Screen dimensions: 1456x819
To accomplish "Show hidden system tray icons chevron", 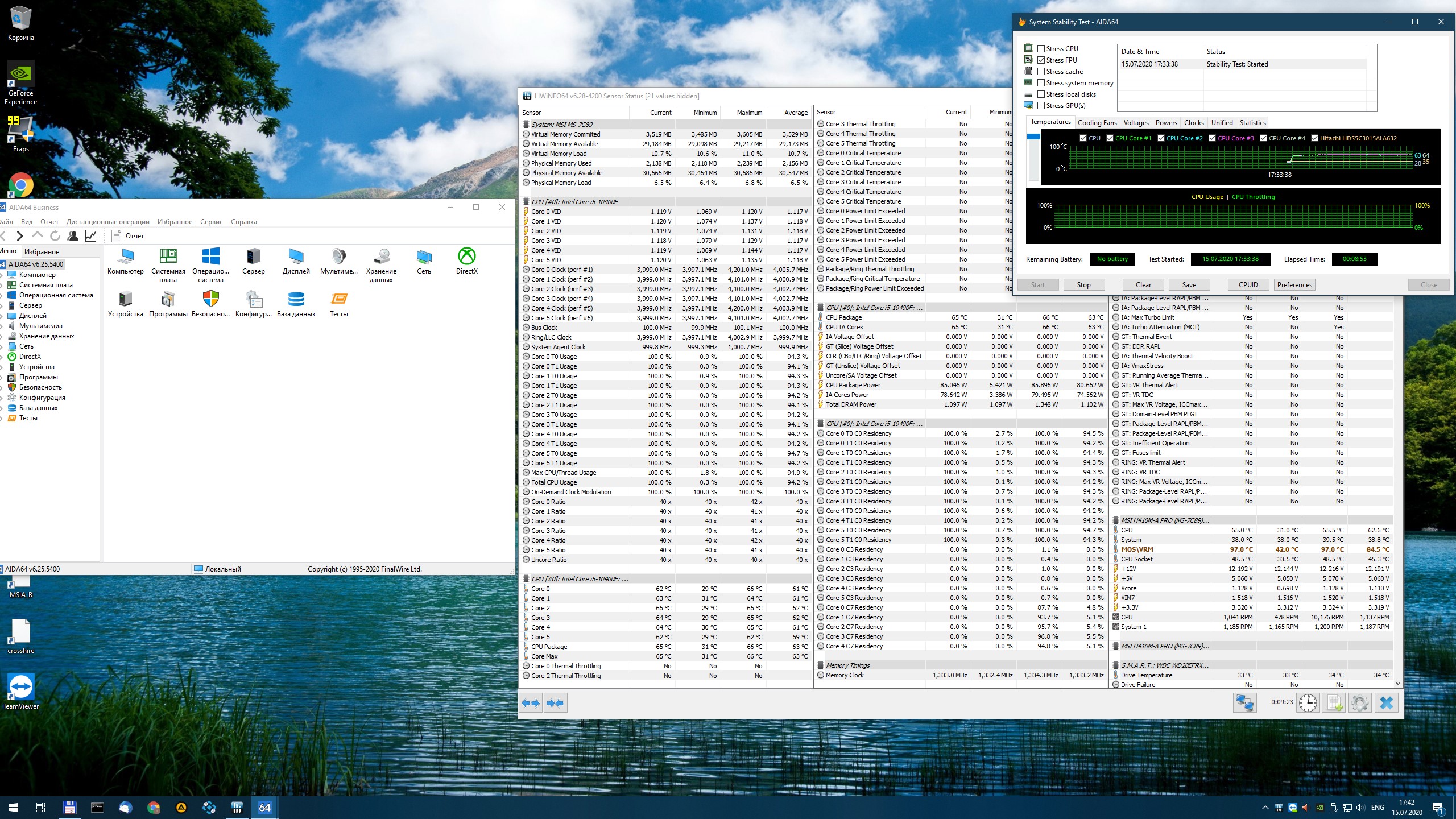I will pos(1264,807).
